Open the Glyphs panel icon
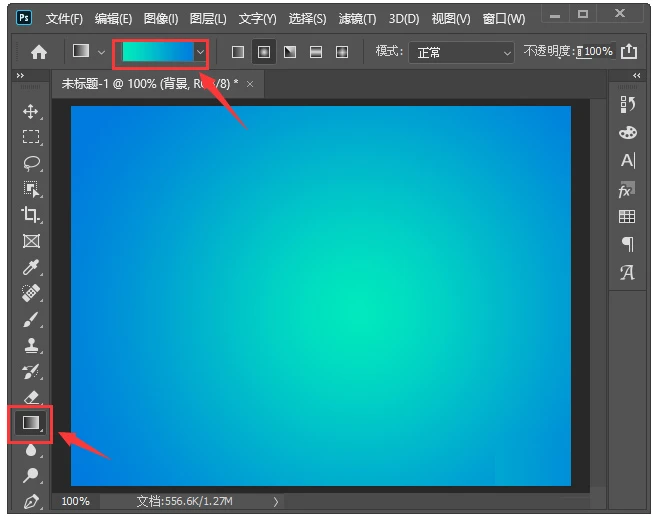The image size is (653, 521). click(x=627, y=272)
